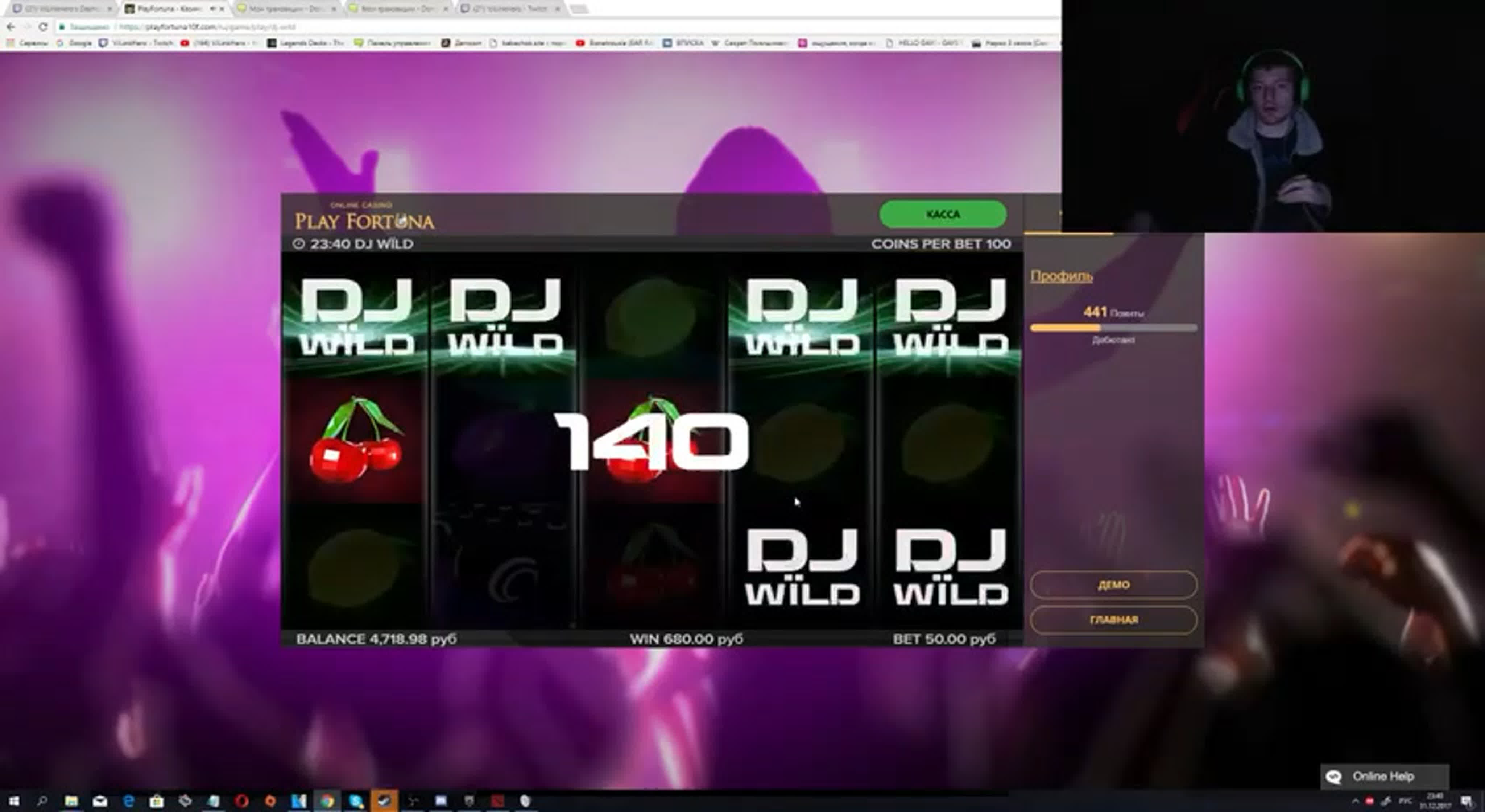Open the Windows Start menu
Image resolution: width=1485 pixels, height=812 pixels.
[14, 801]
